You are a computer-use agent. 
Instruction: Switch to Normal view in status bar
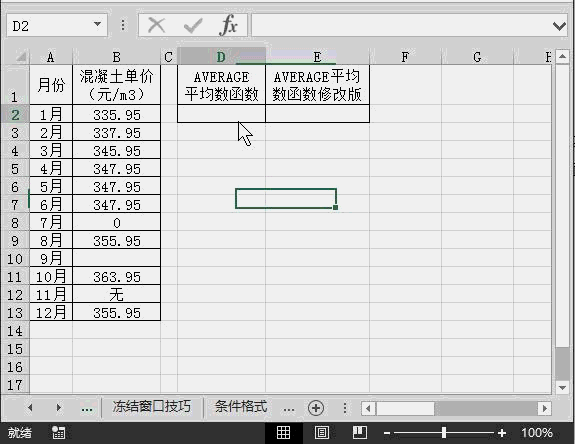click(x=283, y=433)
